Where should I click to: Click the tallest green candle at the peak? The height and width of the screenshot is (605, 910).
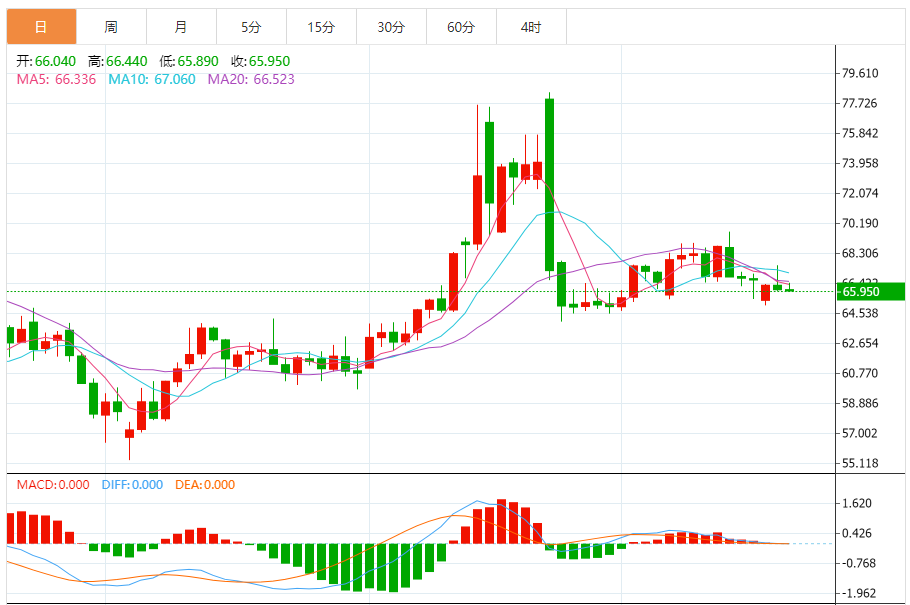point(550,185)
